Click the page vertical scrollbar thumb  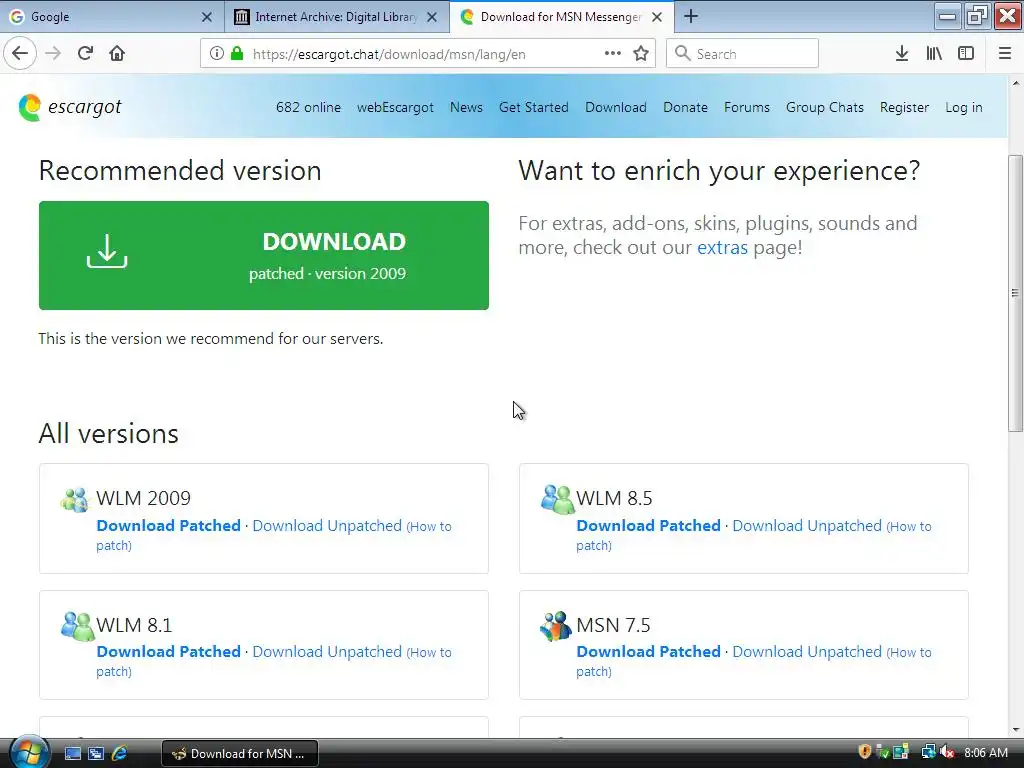pyautogui.click(x=1015, y=293)
